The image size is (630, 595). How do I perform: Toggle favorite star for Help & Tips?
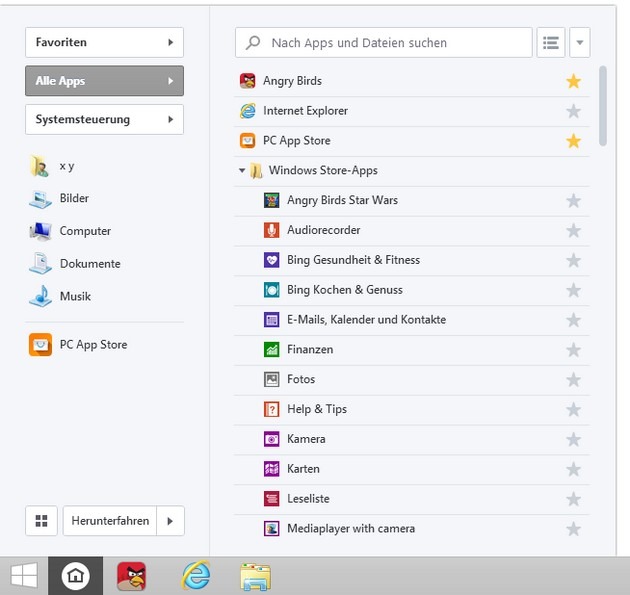pos(573,410)
